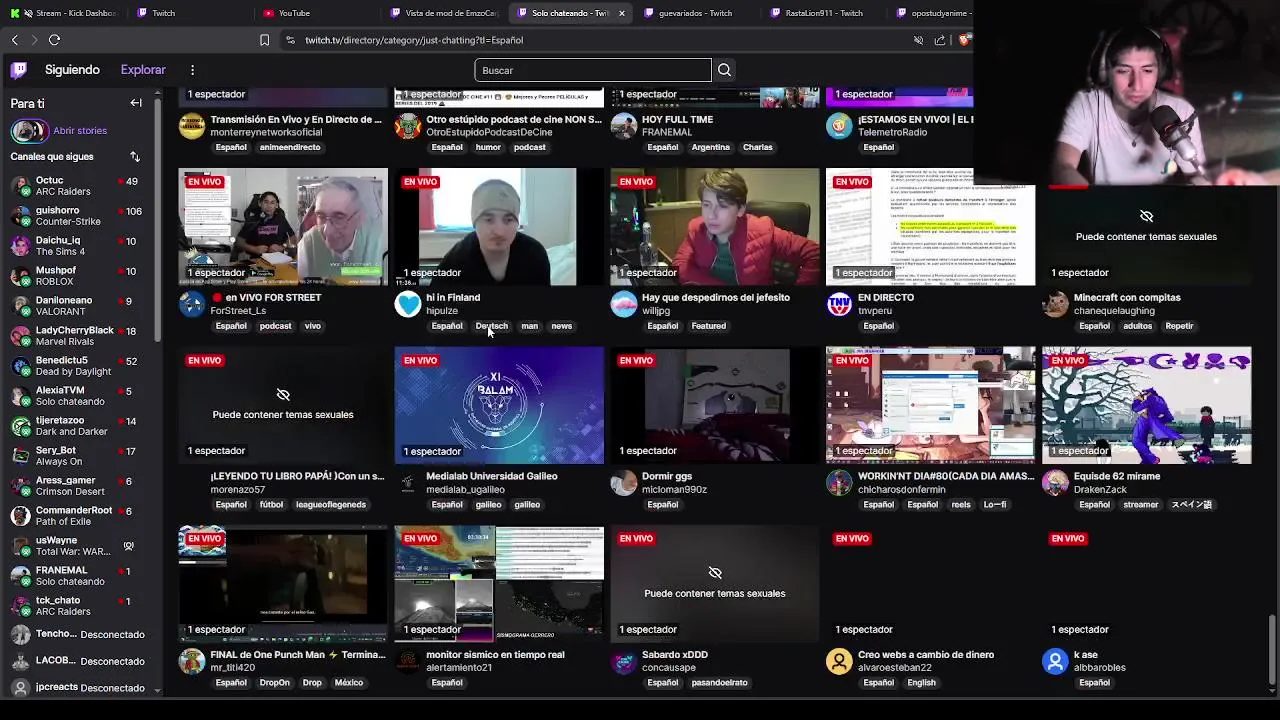Click the Featured tag under willjpg

click(708, 326)
